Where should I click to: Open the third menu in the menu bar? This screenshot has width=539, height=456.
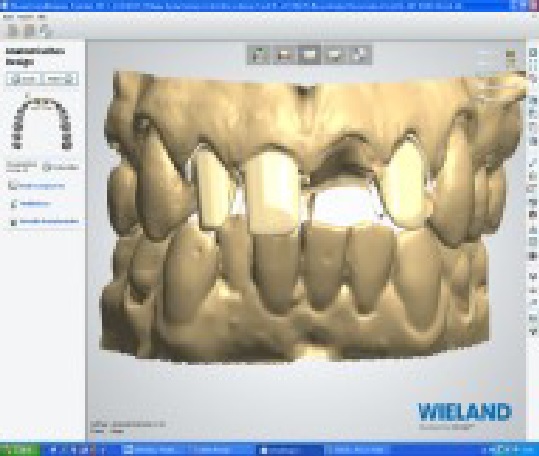click(42, 17)
